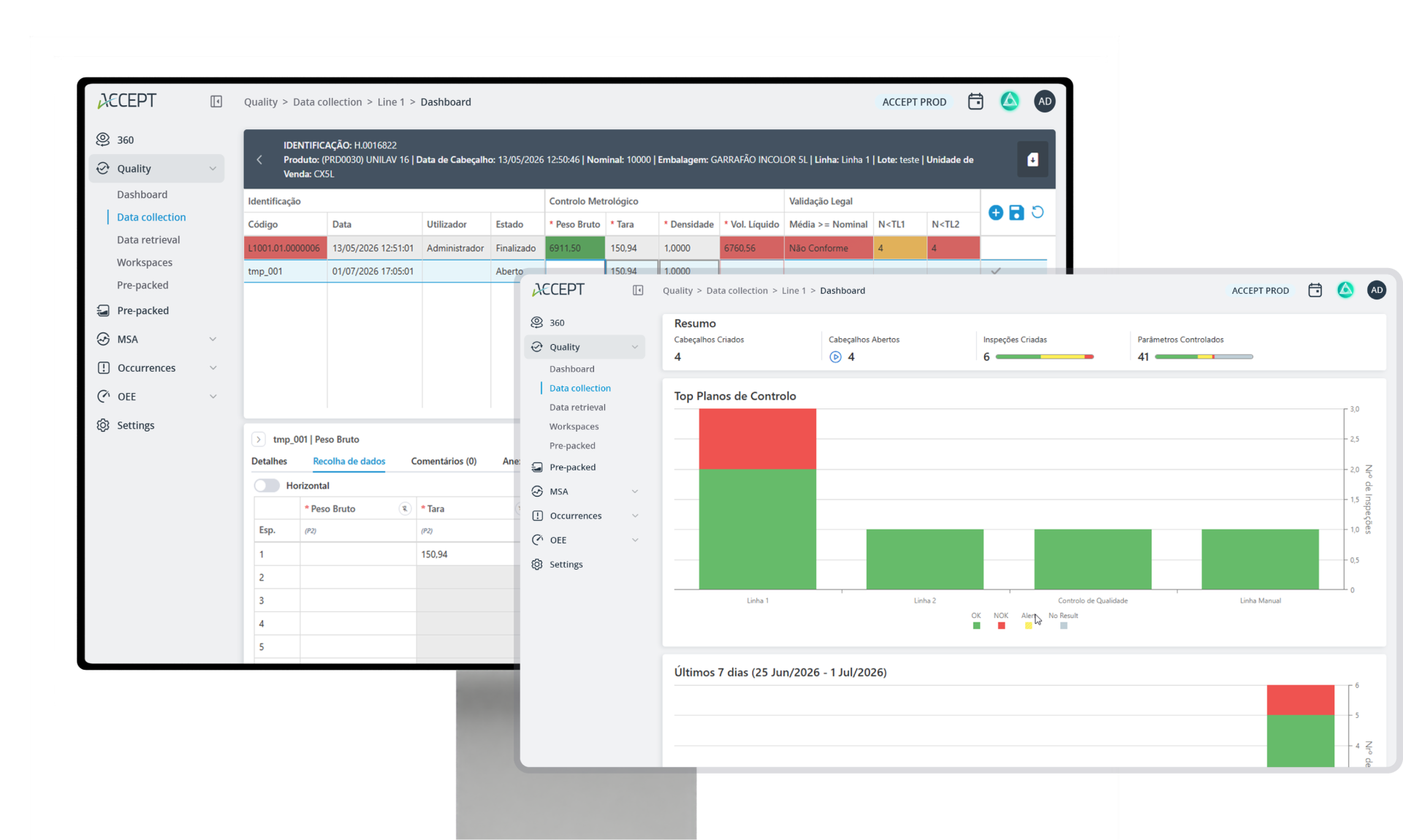Expand the tmp_001 | Peso Bruto panel arrow
The width and height of the screenshot is (1403, 840).
click(x=259, y=440)
